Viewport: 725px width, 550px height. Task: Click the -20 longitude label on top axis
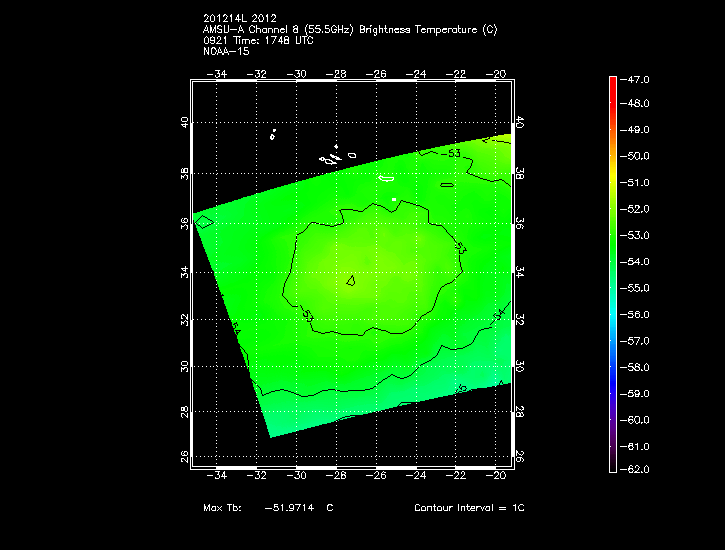[x=497, y=74]
